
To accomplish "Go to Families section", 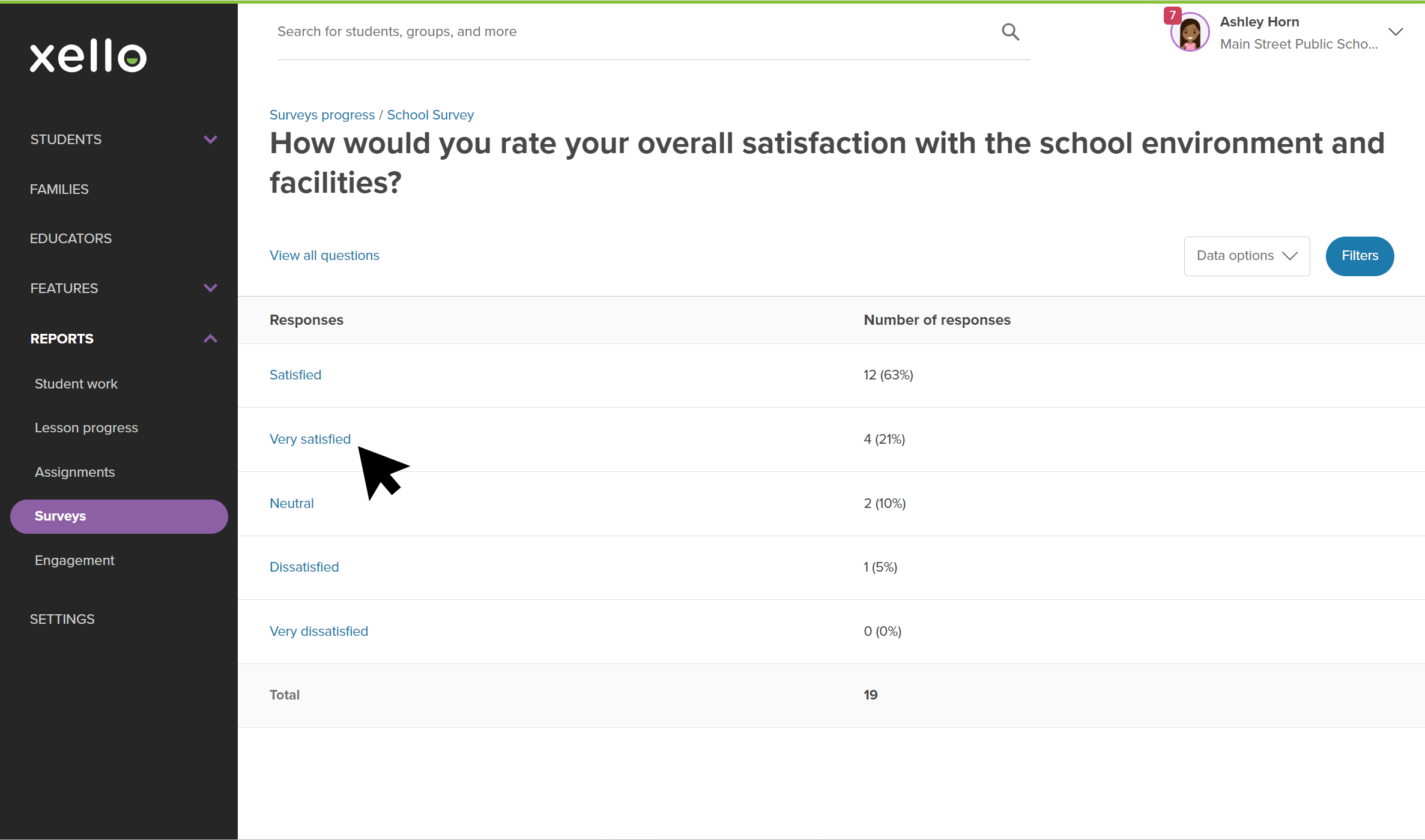I will tap(59, 189).
